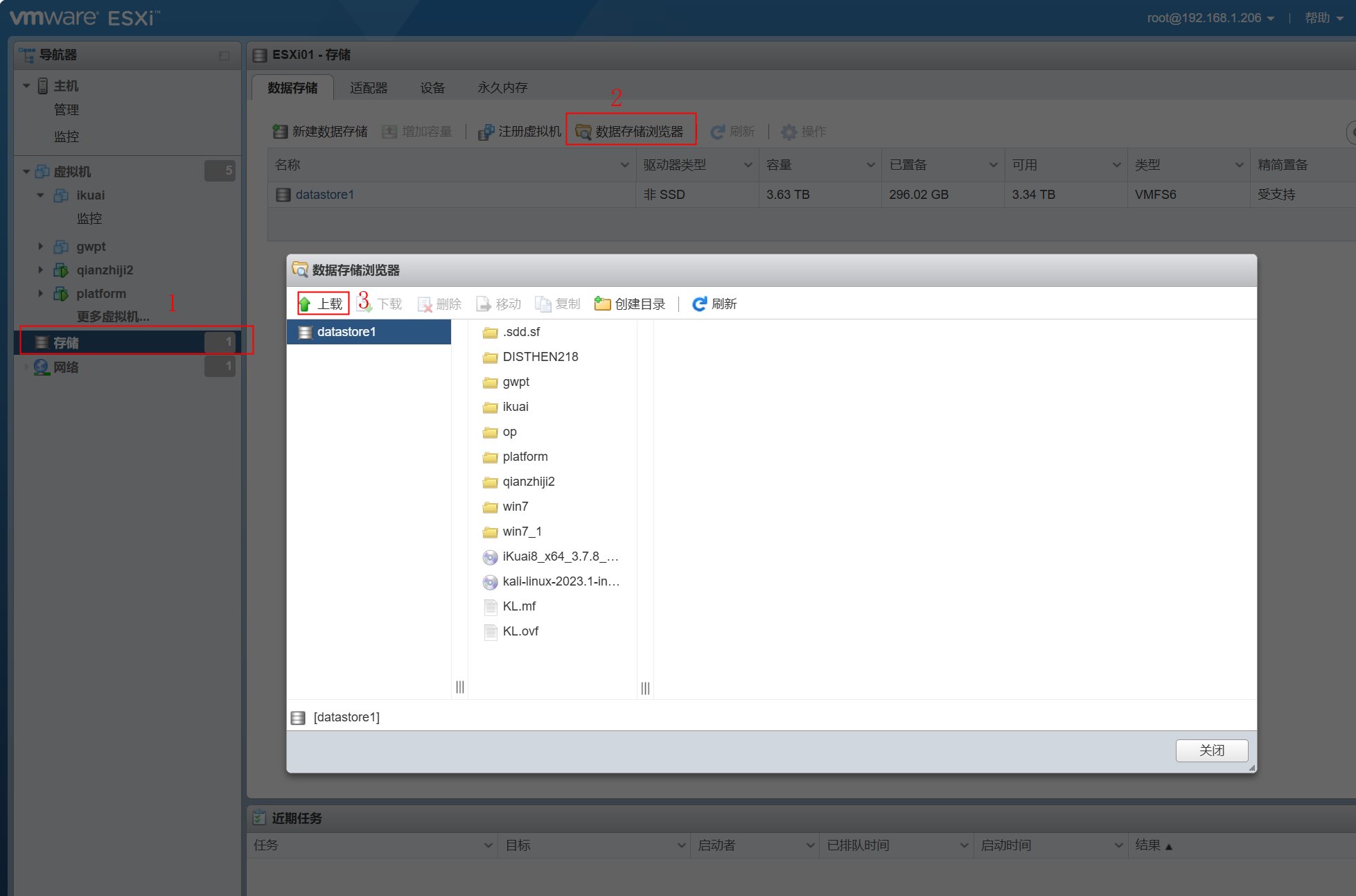Open the Available (可用) column dropdown
1356x896 pixels.
click(x=1116, y=165)
